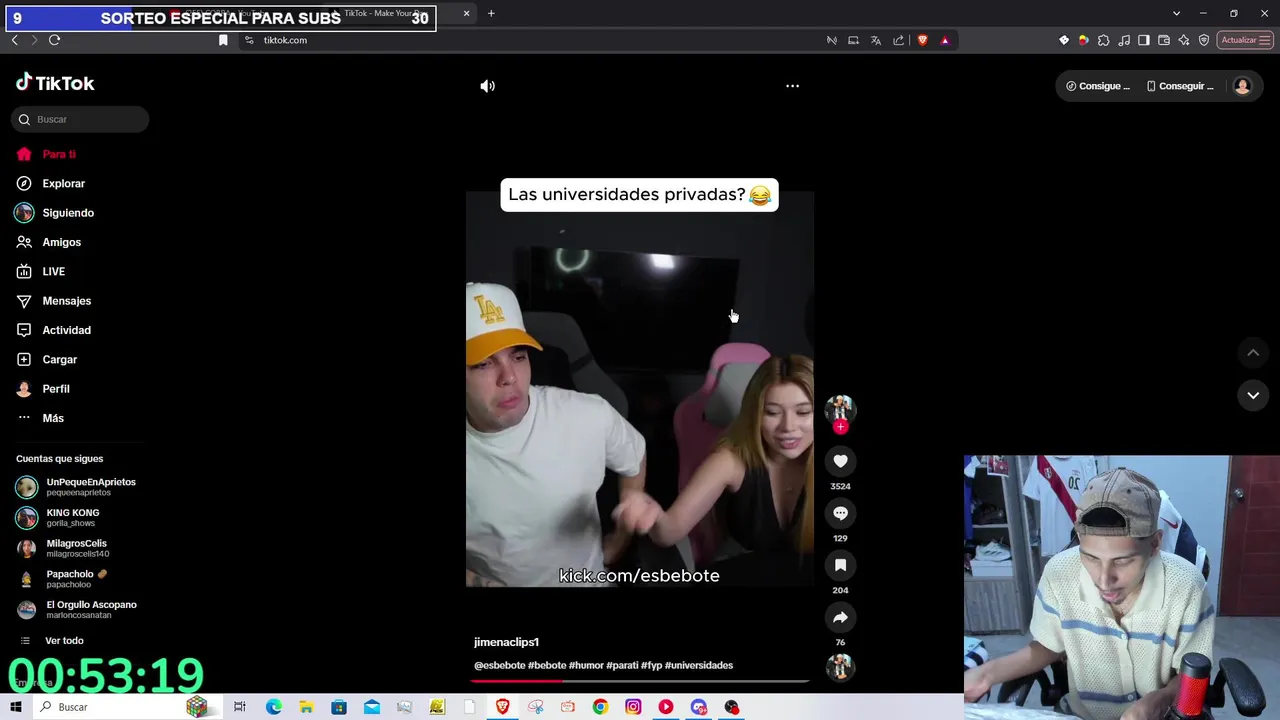
Task: Mute the video with speaker icon
Action: (x=487, y=86)
